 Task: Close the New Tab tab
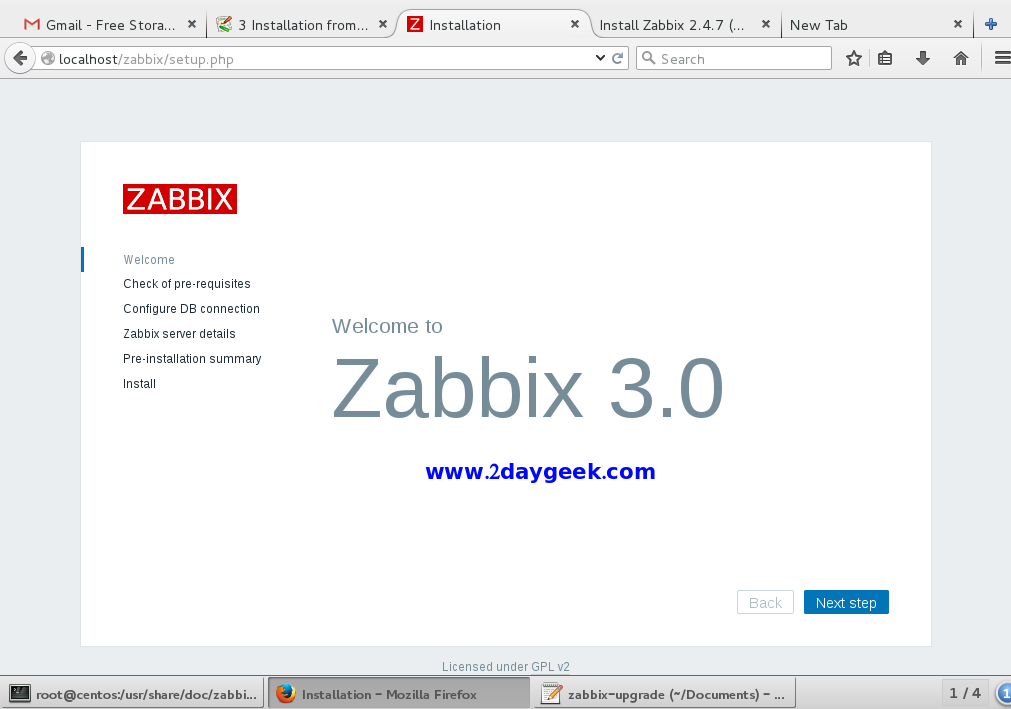coord(957,24)
